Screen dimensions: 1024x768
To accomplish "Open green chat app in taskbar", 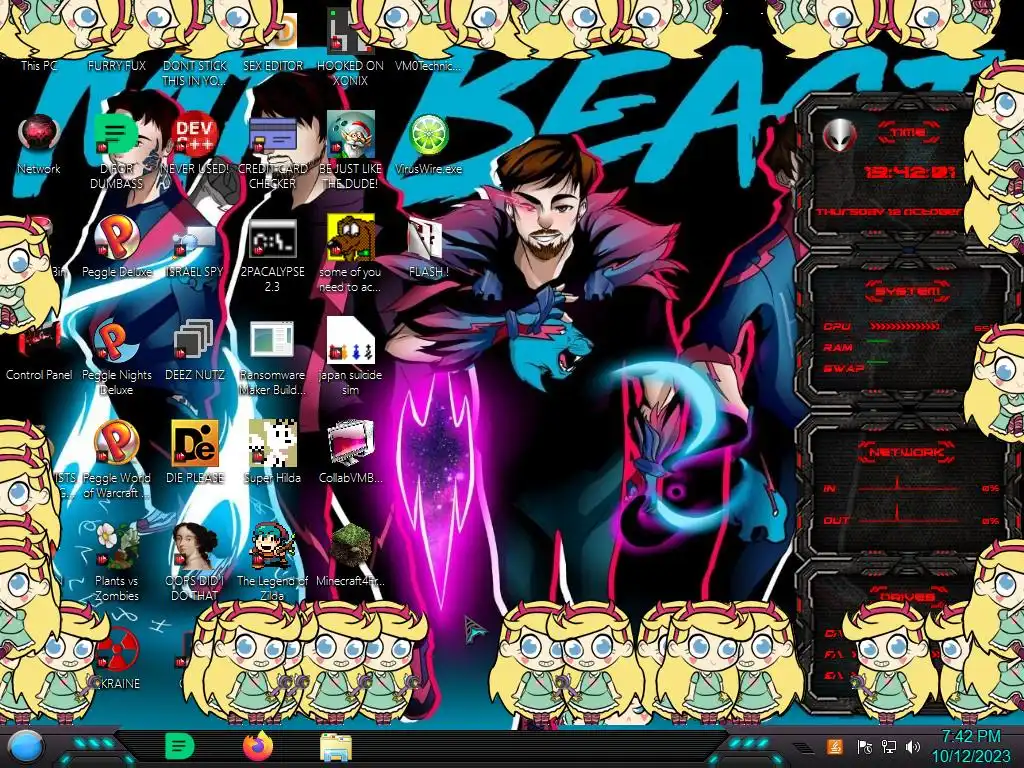I will [x=180, y=746].
